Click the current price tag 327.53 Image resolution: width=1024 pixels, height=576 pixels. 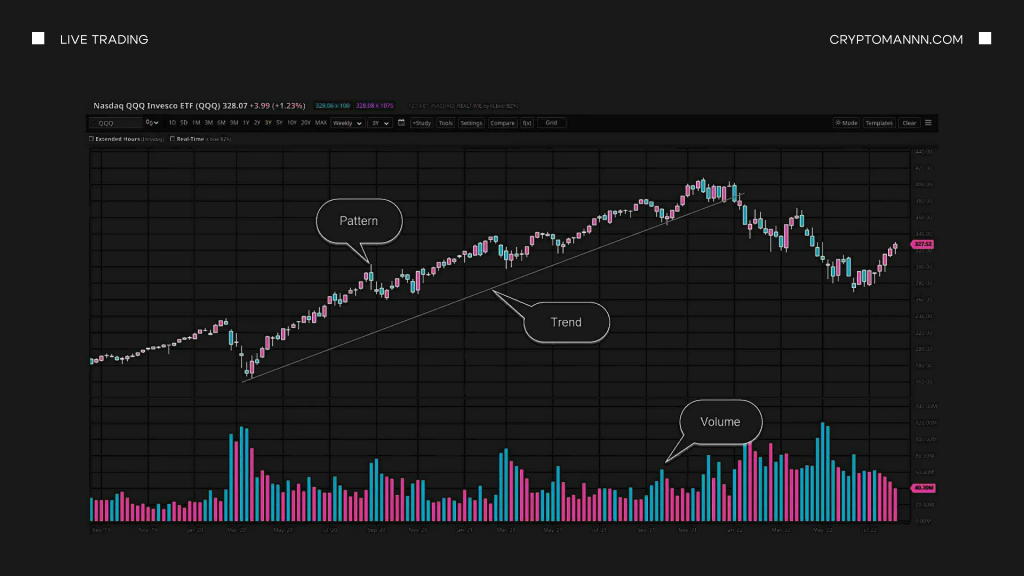pos(922,244)
